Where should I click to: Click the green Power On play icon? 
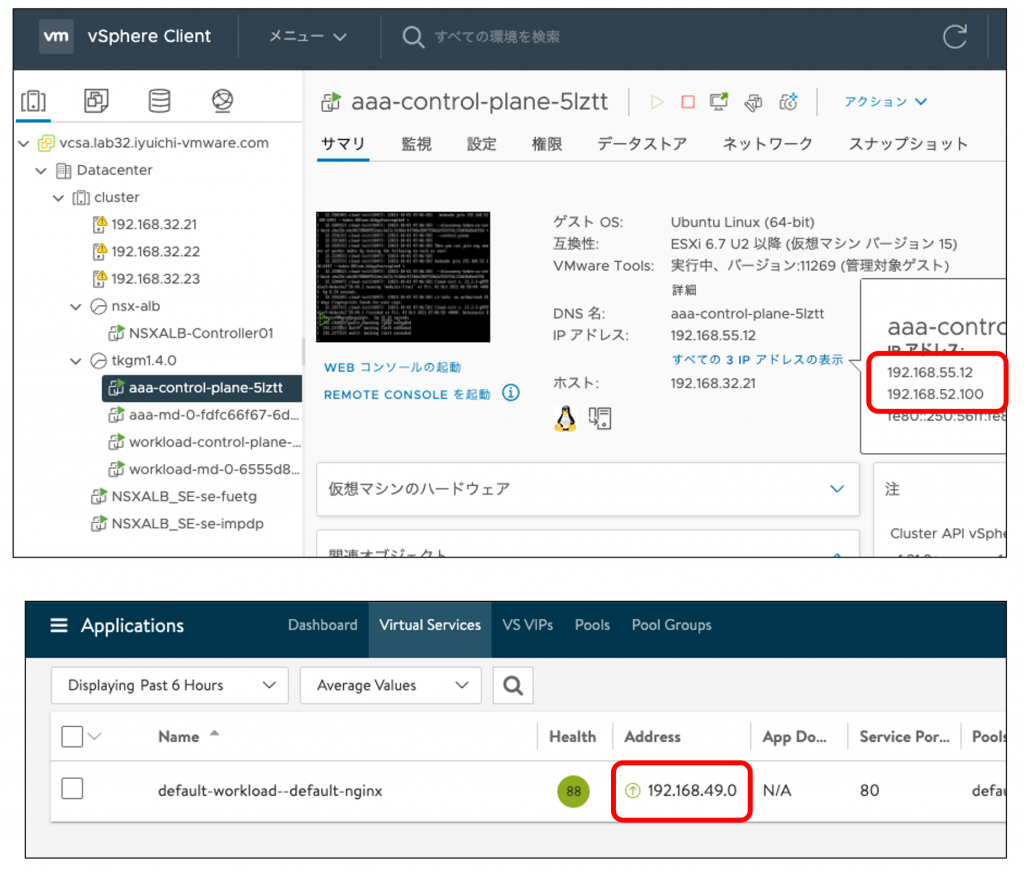coord(656,102)
